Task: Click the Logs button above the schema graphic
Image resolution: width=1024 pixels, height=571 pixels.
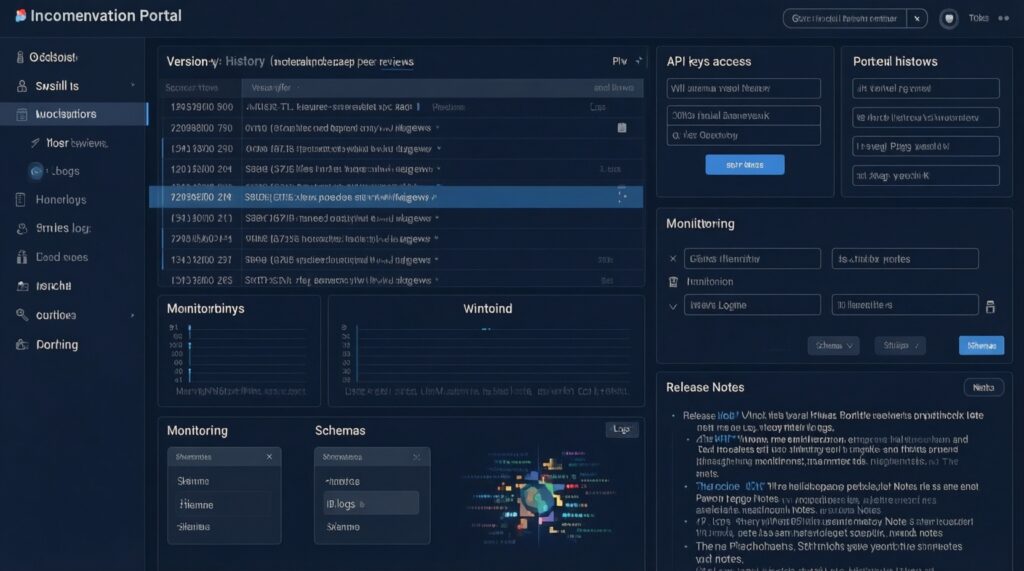Action: (x=621, y=430)
